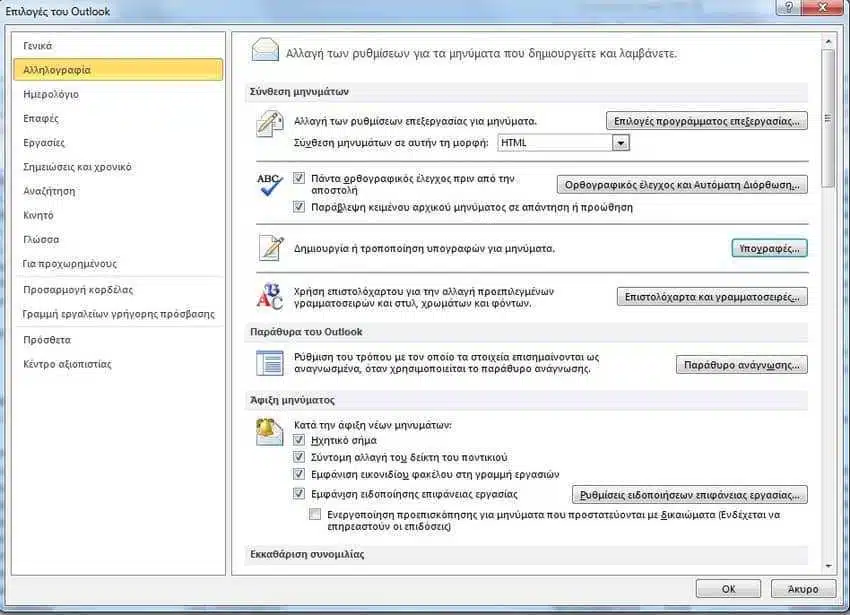Open the Επαφές category
850x615 pixels.
(118, 118)
